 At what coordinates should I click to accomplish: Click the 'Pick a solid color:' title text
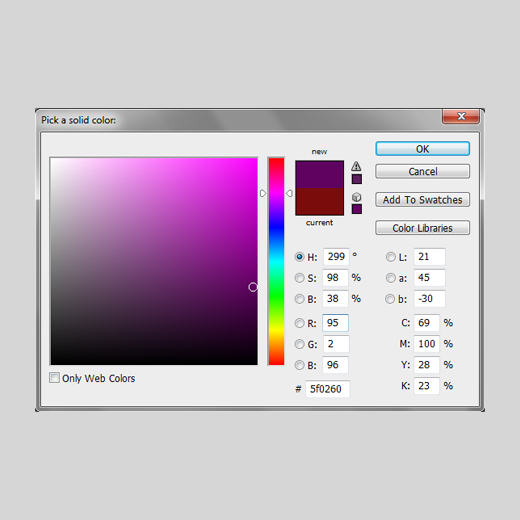79,120
